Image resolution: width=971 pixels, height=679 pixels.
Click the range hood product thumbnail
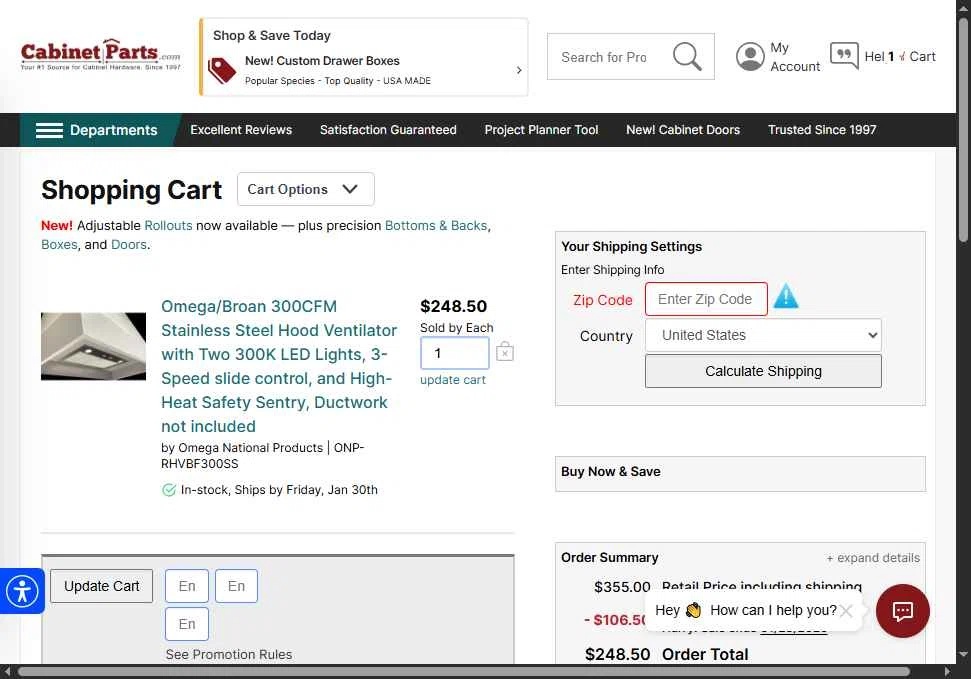tap(94, 346)
